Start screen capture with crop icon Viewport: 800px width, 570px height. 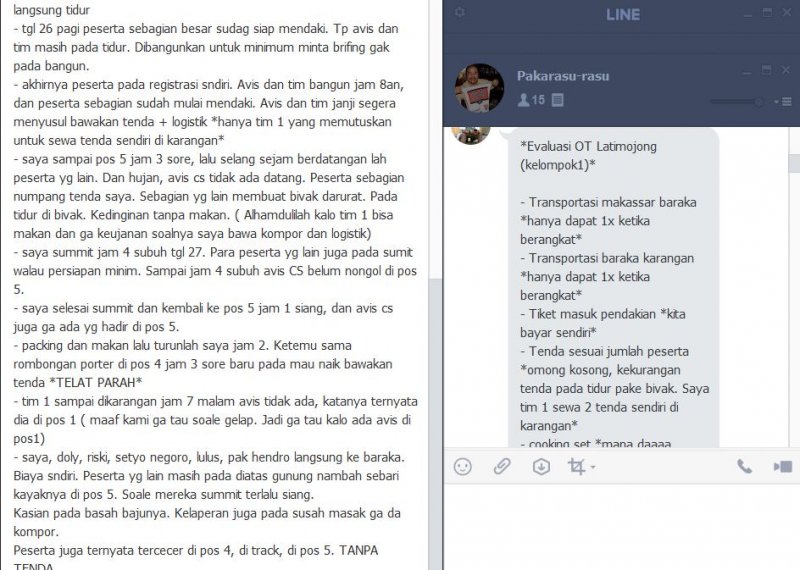(x=577, y=466)
